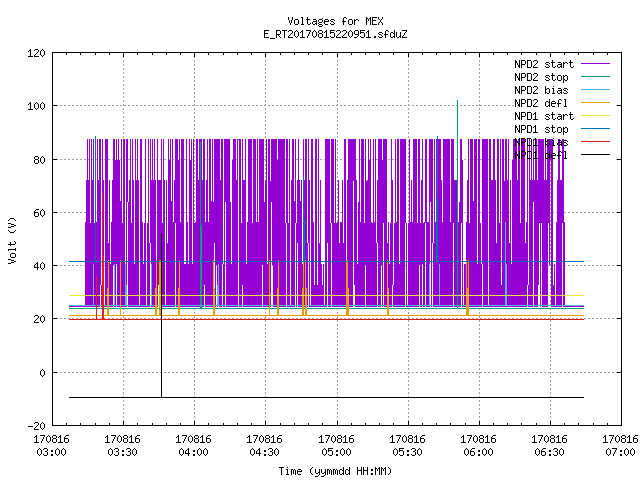Click the x-axis time label 05:30
The image size is (640, 480).
(407, 453)
